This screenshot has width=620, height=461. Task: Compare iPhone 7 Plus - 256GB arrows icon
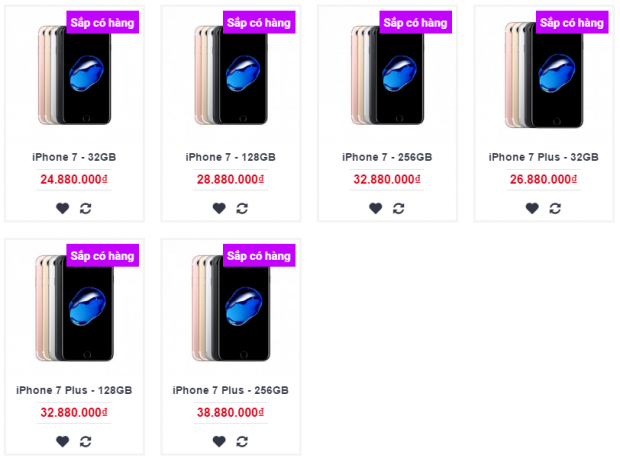click(242, 441)
